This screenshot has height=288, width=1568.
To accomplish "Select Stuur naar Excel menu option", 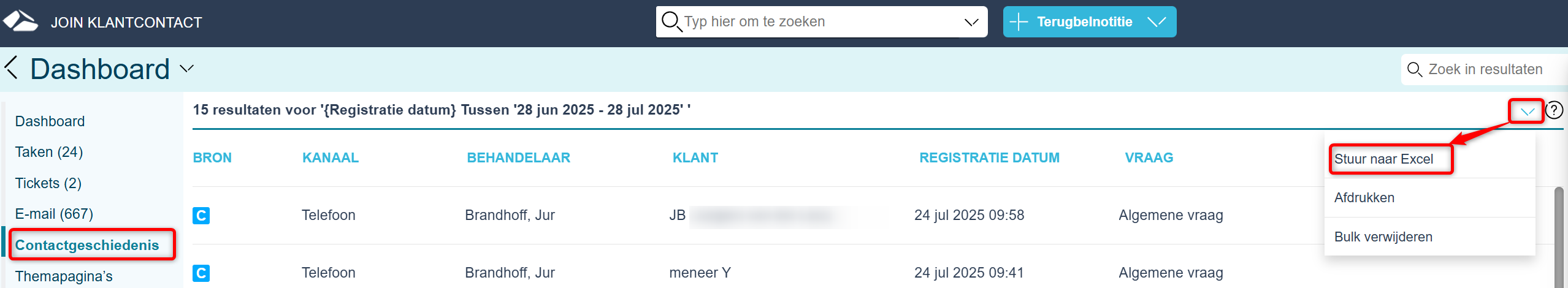I will pos(1384,159).
